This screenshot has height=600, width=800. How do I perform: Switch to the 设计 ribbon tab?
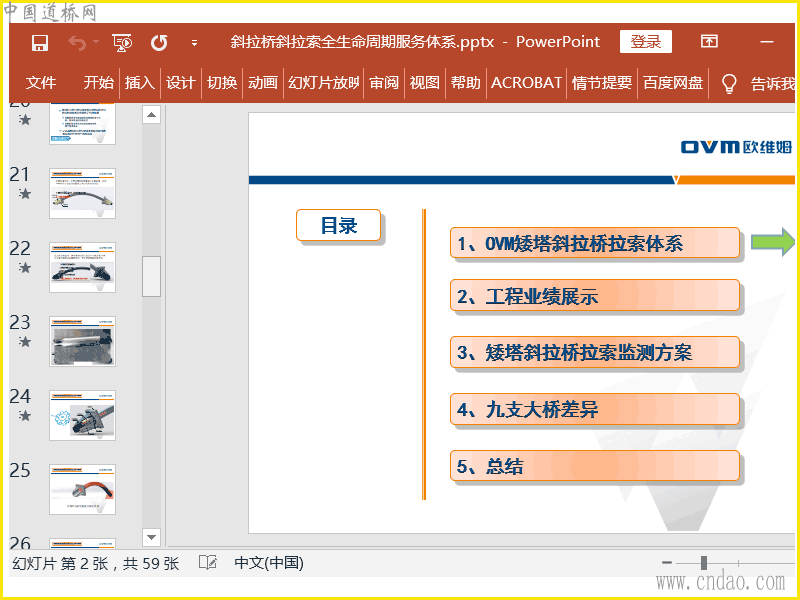pyautogui.click(x=181, y=82)
